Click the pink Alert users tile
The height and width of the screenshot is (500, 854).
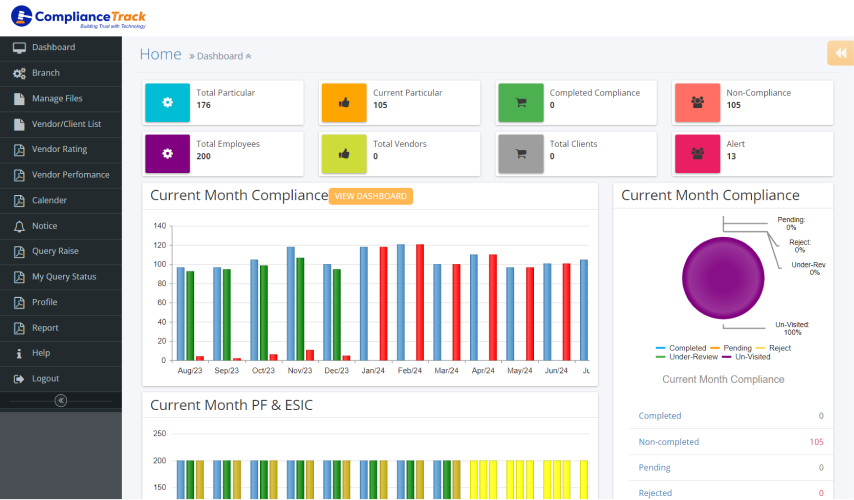[x=697, y=154]
